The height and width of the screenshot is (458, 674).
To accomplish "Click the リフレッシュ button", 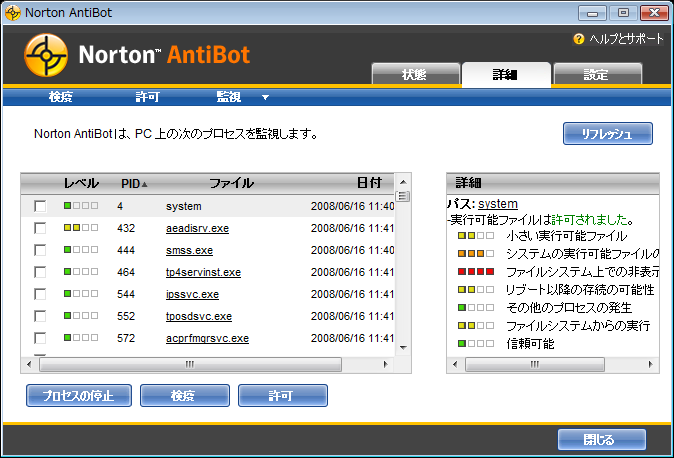I will (x=607, y=134).
